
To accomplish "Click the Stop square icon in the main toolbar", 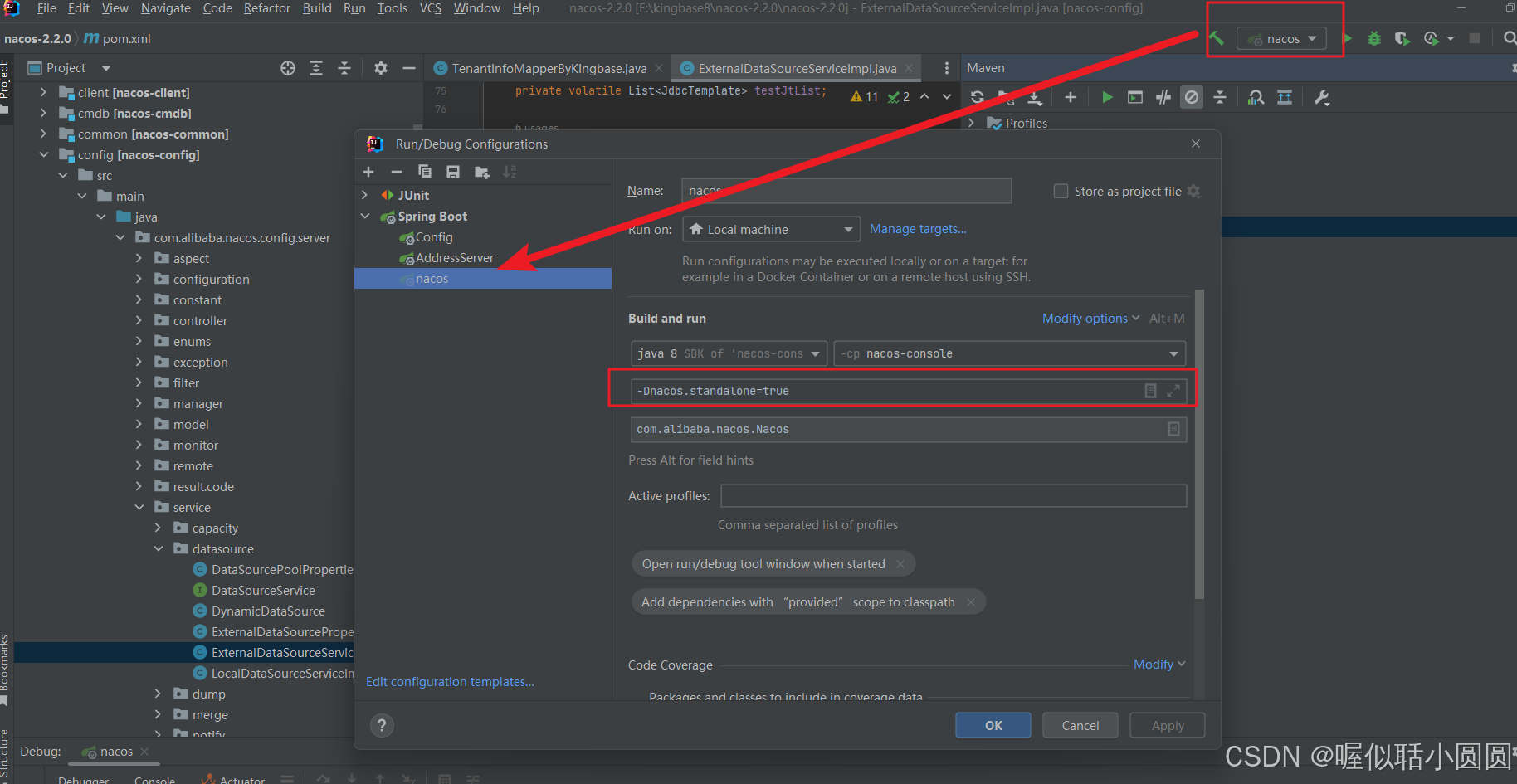I will (x=1475, y=38).
